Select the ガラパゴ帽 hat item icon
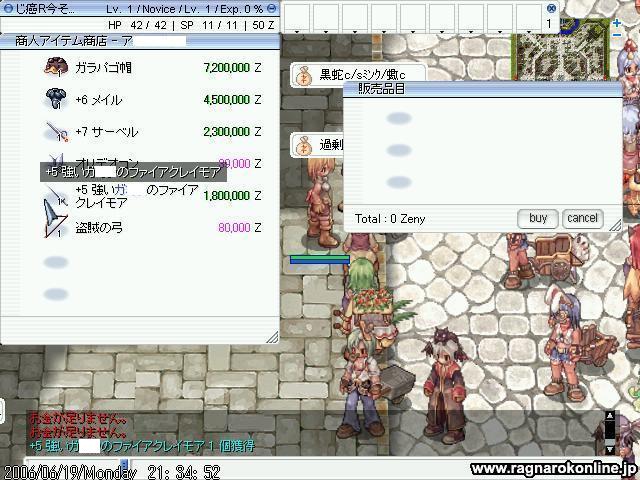Screen dimensions: 640x480 pyautogui.click(x=56, y=67)
